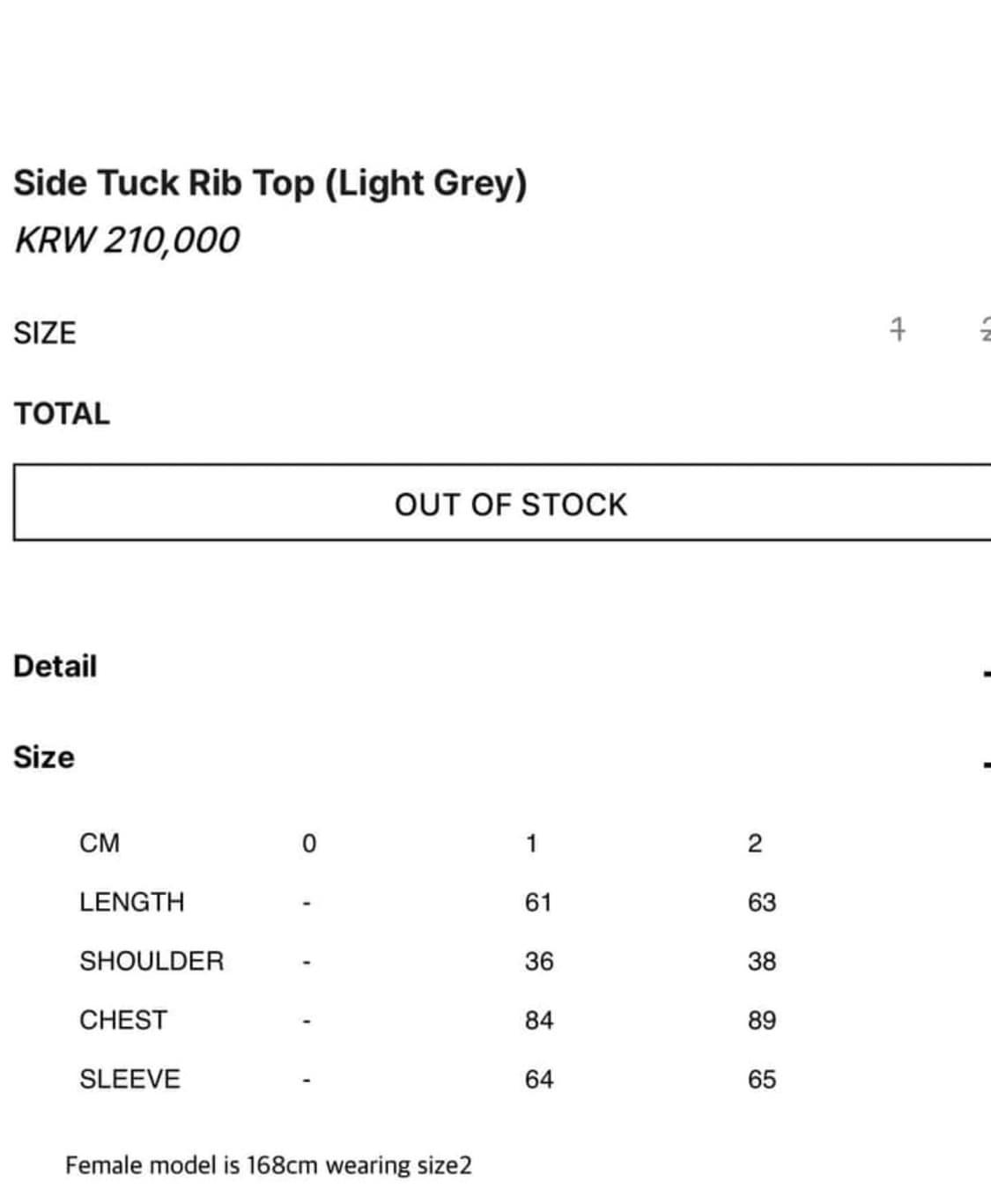Screen dimensions: 991x1204
Task: Click the KRW 210,000 price text
Action: 127,239
